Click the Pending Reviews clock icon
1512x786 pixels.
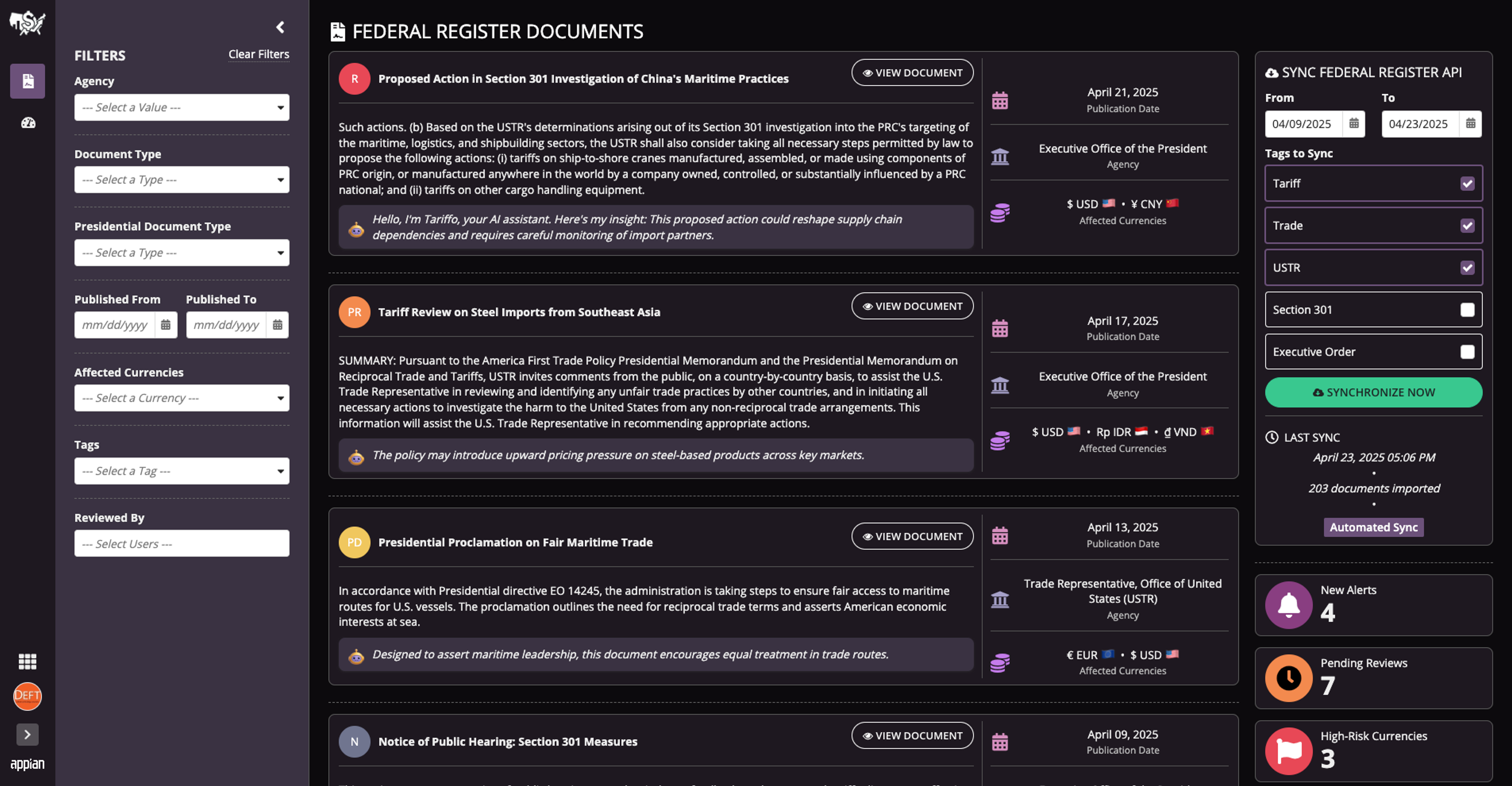click(x=1289, y=678)
